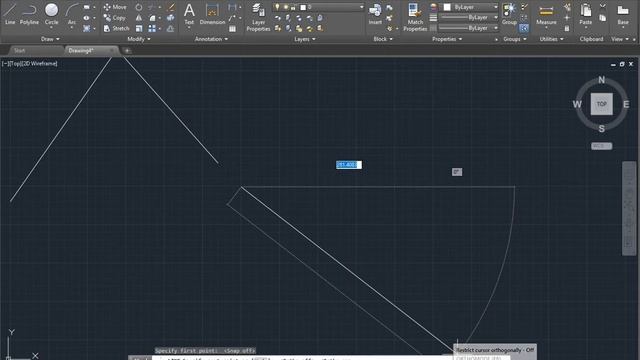
Task: Open a new drawing tab with plus
Action: coord(127,51)
